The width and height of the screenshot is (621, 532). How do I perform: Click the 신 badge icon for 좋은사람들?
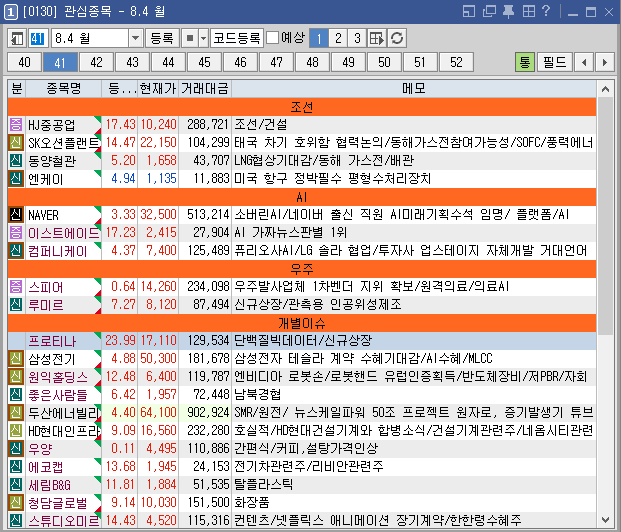[x=16, y=395]
